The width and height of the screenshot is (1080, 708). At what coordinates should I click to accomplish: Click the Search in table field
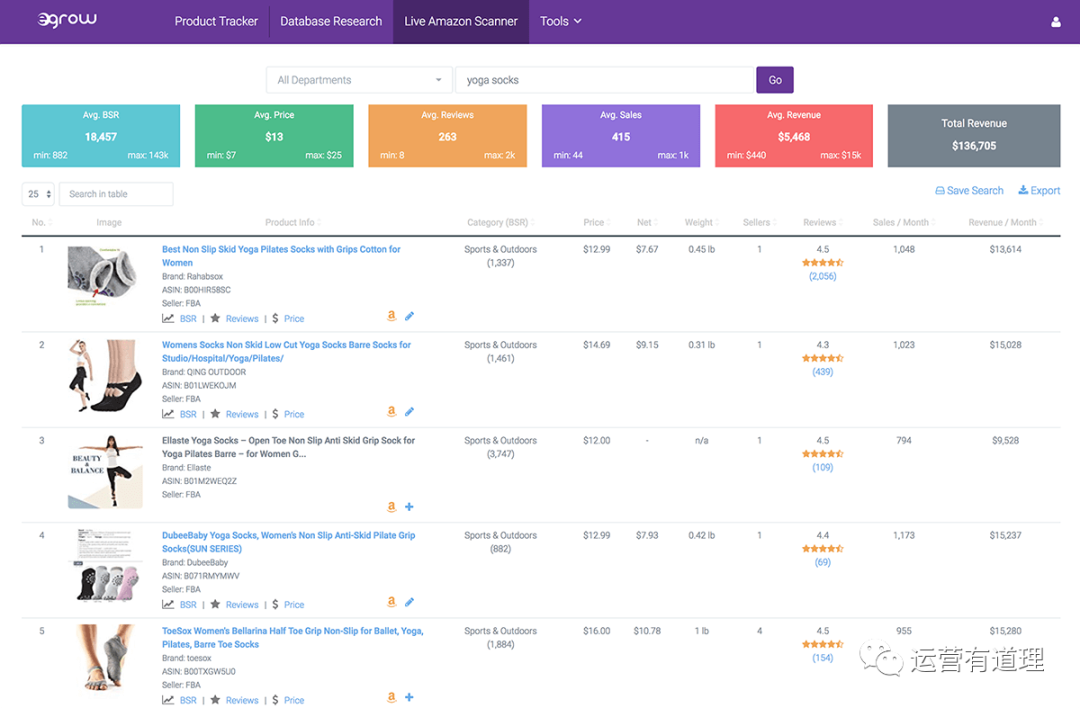click(116, 194)
